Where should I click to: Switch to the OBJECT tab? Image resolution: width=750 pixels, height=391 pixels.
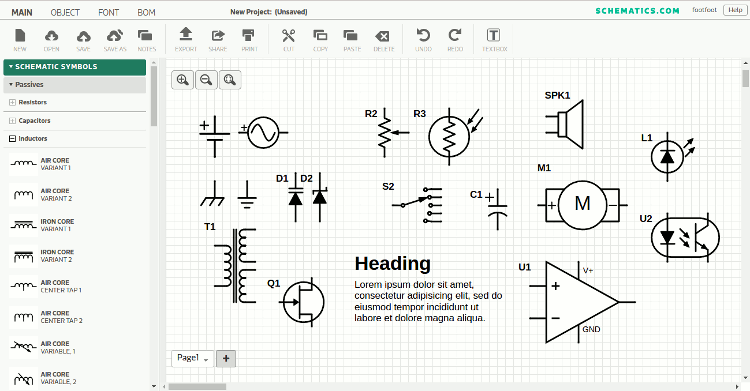click(x=65, y=12)
